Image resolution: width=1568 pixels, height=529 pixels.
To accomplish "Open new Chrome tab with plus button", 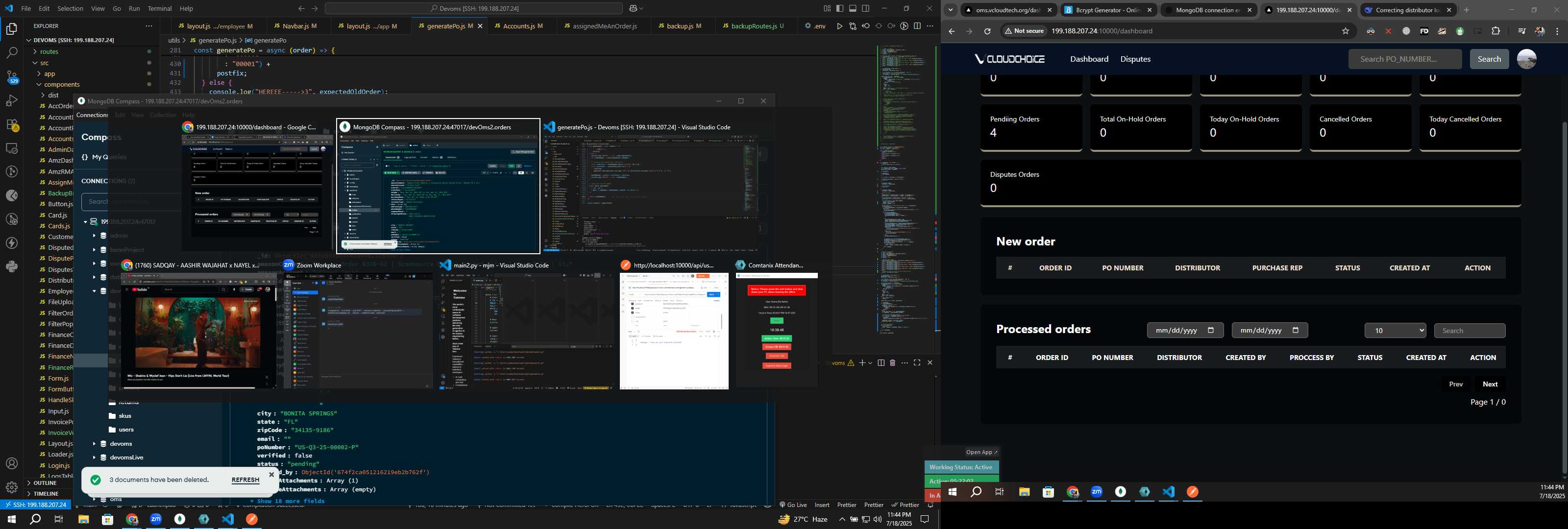I will click(1466, 10).
